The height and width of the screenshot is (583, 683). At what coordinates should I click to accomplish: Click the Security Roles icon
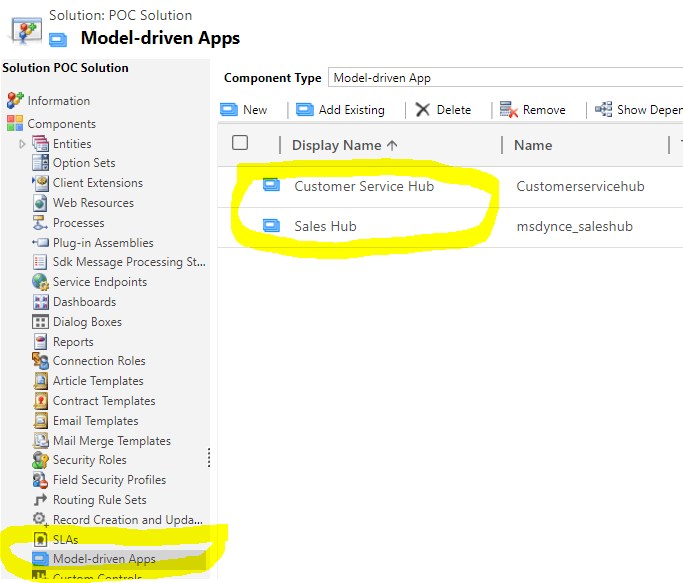coord(41,460)
